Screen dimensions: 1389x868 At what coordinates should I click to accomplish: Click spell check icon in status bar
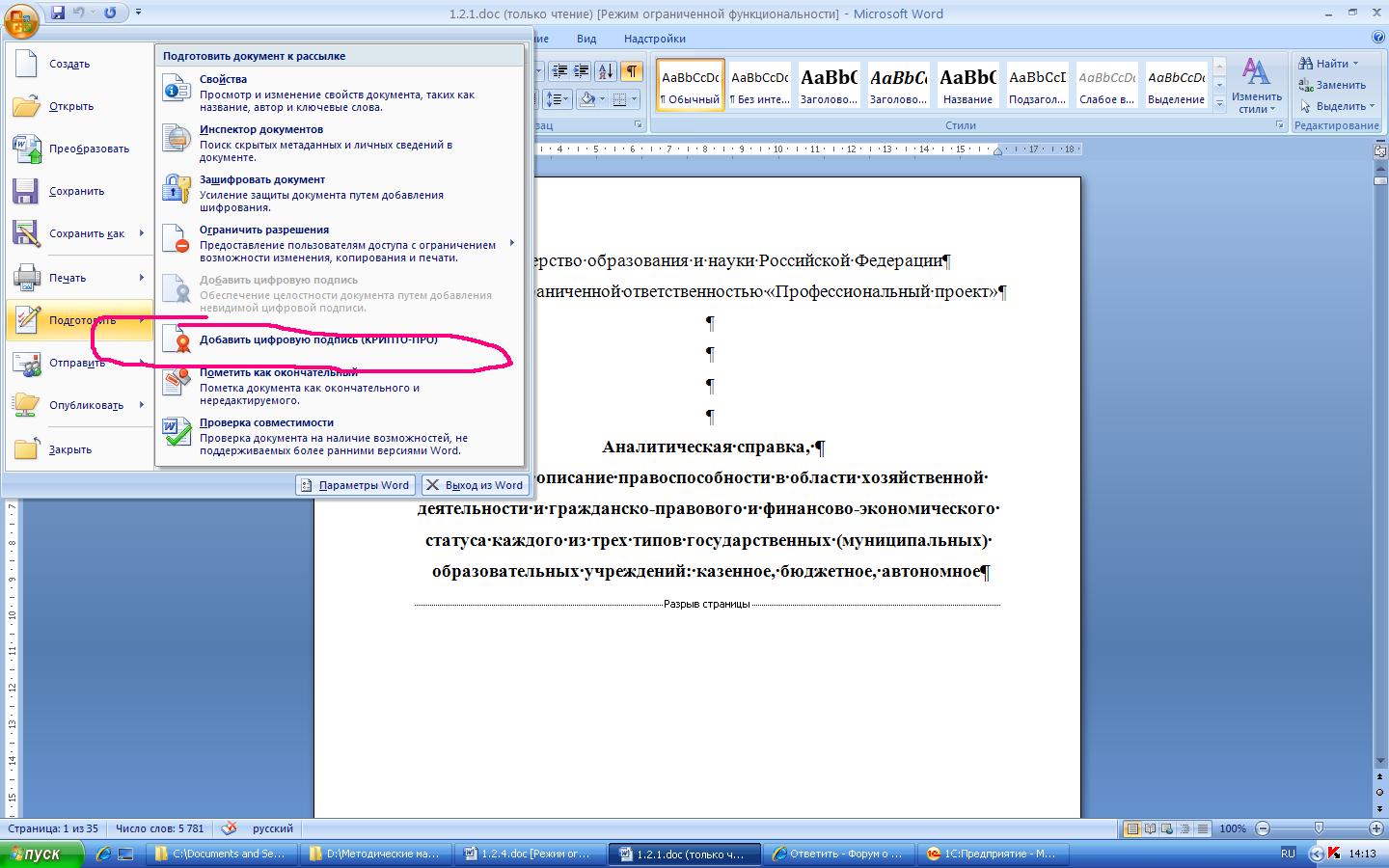(229, 828)
